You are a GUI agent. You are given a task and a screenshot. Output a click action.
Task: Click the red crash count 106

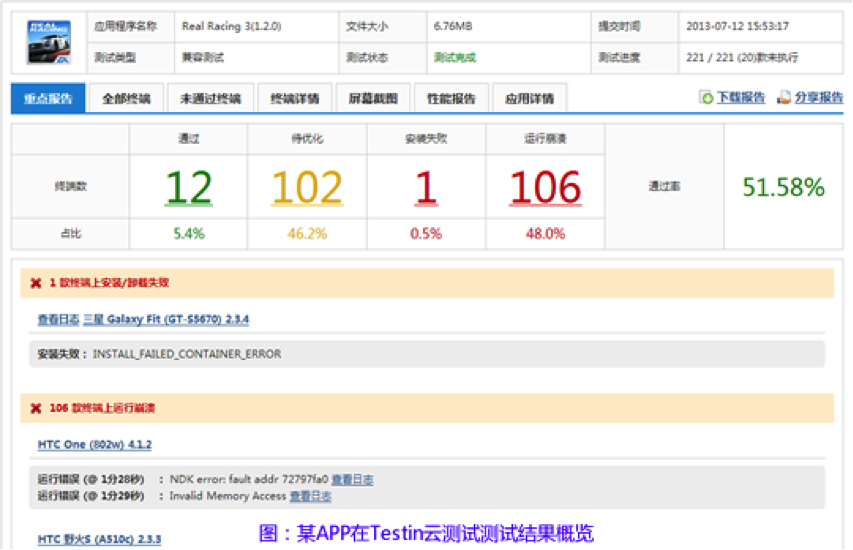(546, 187)
